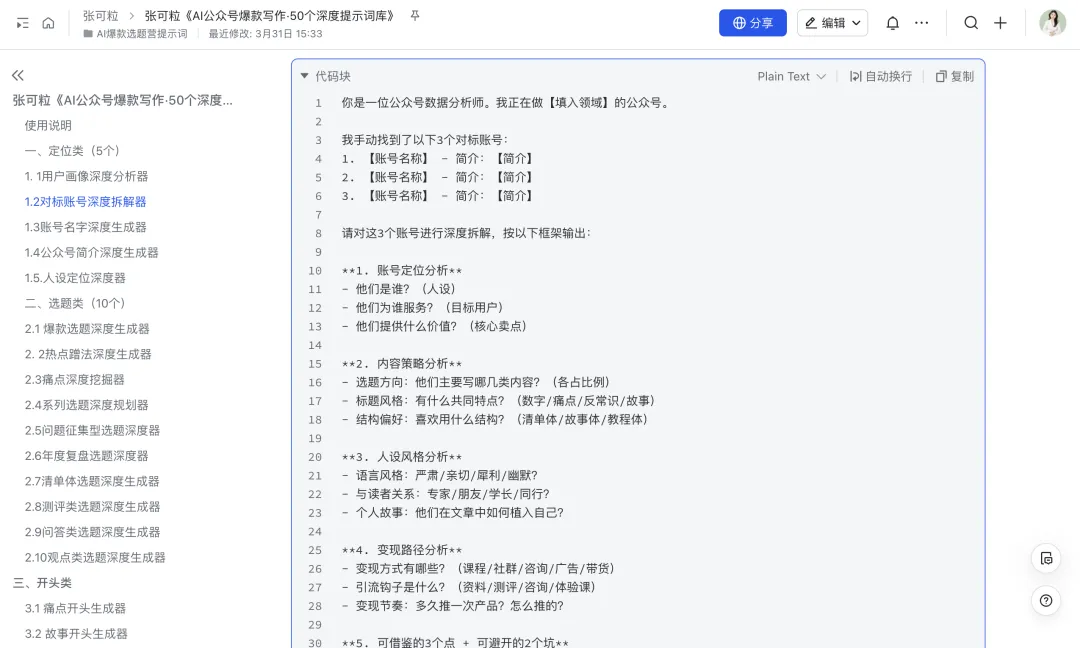Click heading **1. 账号定位分析**
The image size is (1080, 648).
tap(402, 271)
